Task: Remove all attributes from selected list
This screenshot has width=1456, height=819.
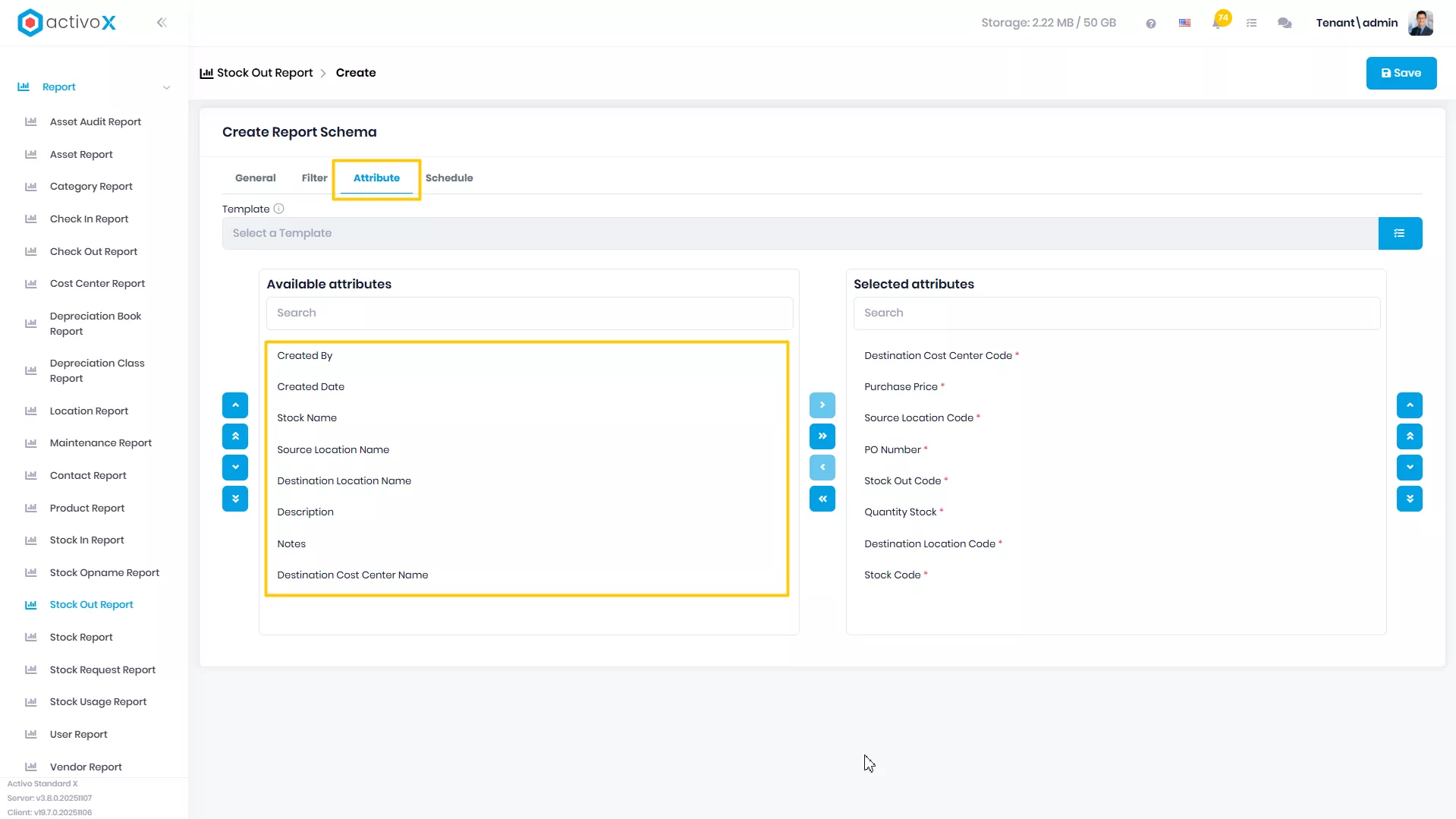Action: click(x=822, y=499)
